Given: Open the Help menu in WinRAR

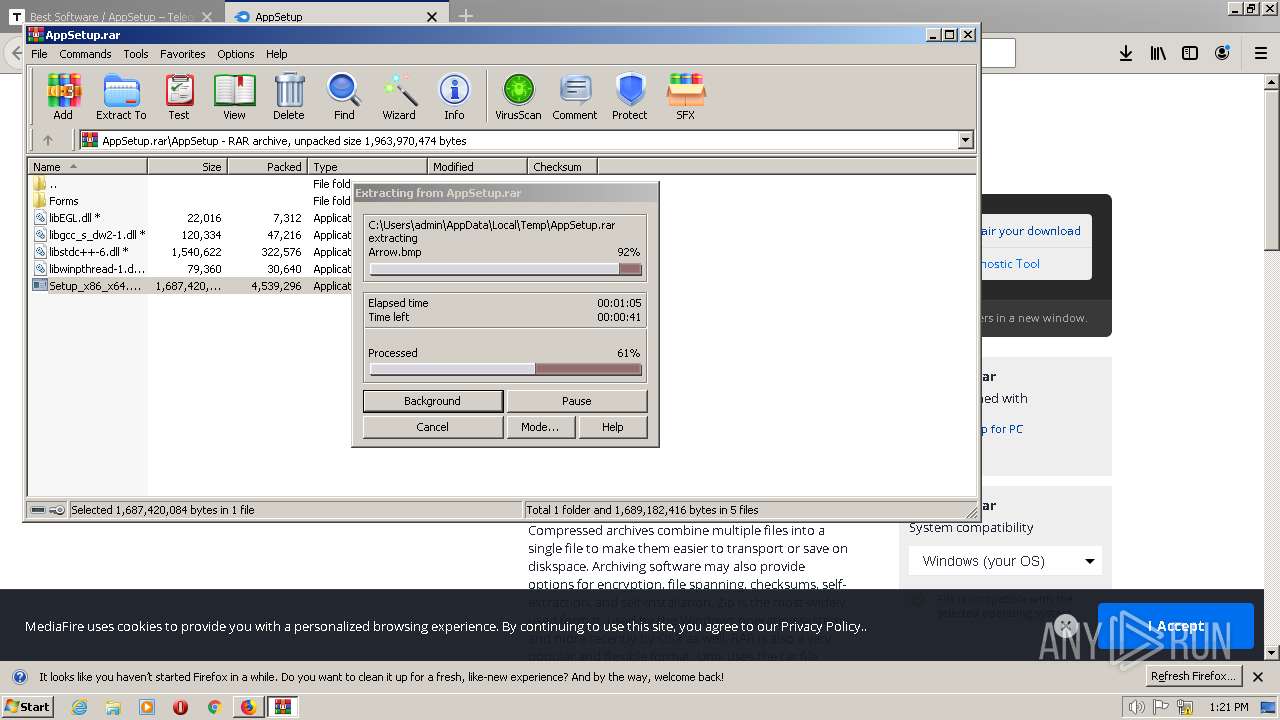Looking at the screenshot, I should pos(277,54).
